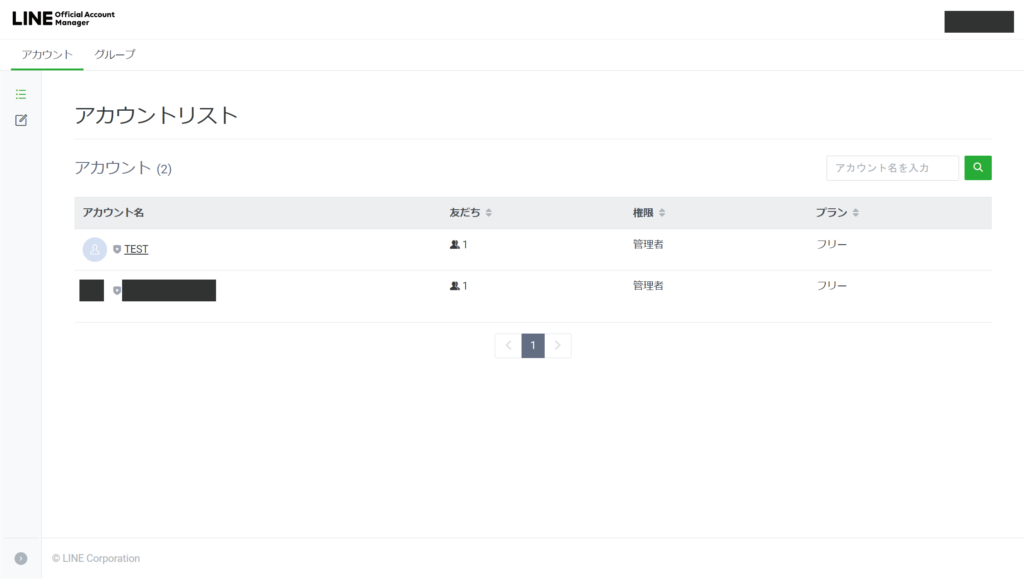Screen dimensions: 1024x580
Task: Open the user profile menu at top right
Action: [x=978, y=22]
